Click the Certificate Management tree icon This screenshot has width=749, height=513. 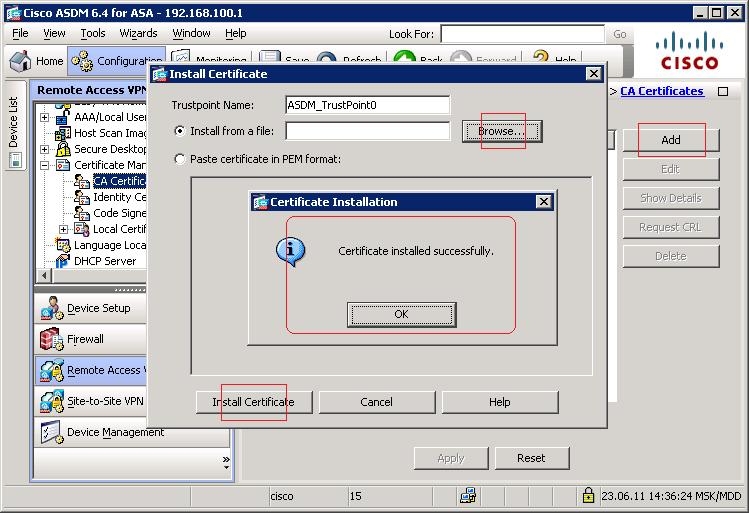(x=63, y=165)
